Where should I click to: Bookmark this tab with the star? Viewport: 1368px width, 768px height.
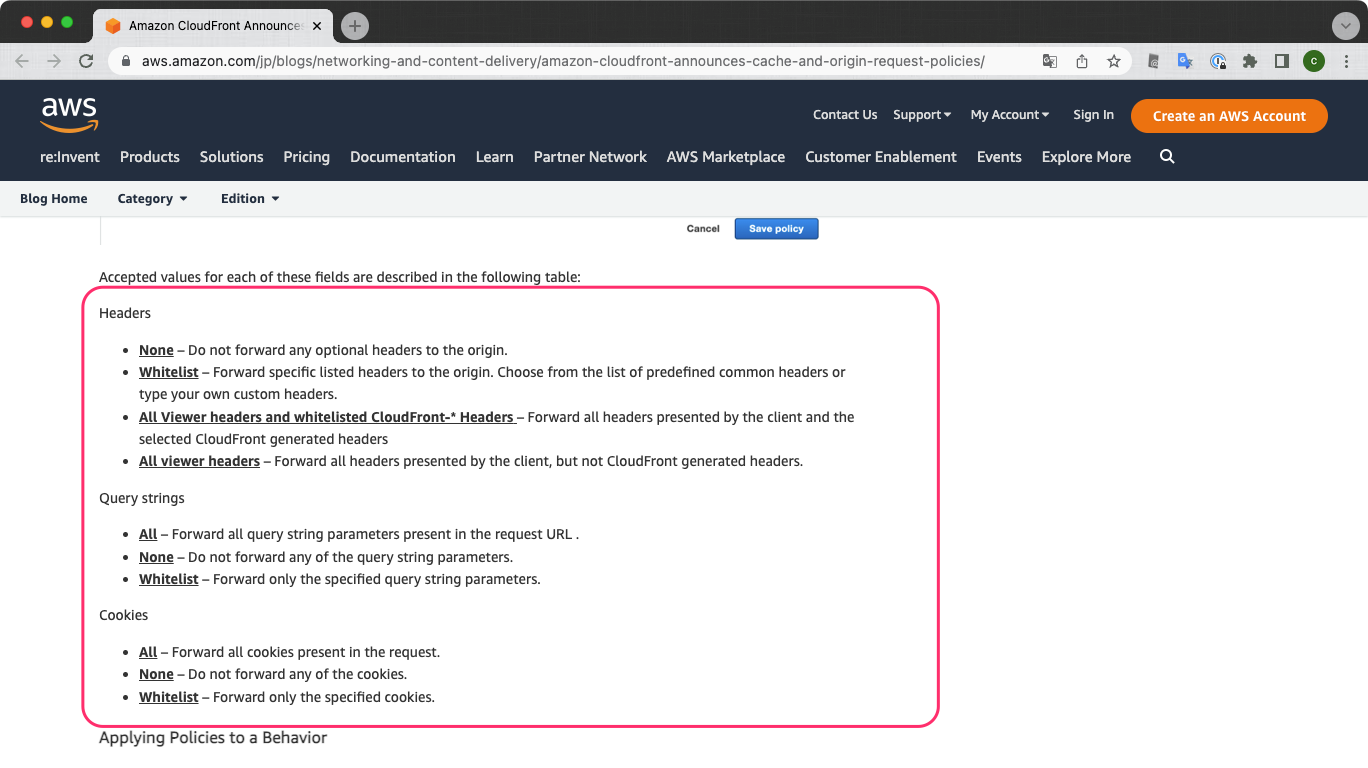(1114, 61)
